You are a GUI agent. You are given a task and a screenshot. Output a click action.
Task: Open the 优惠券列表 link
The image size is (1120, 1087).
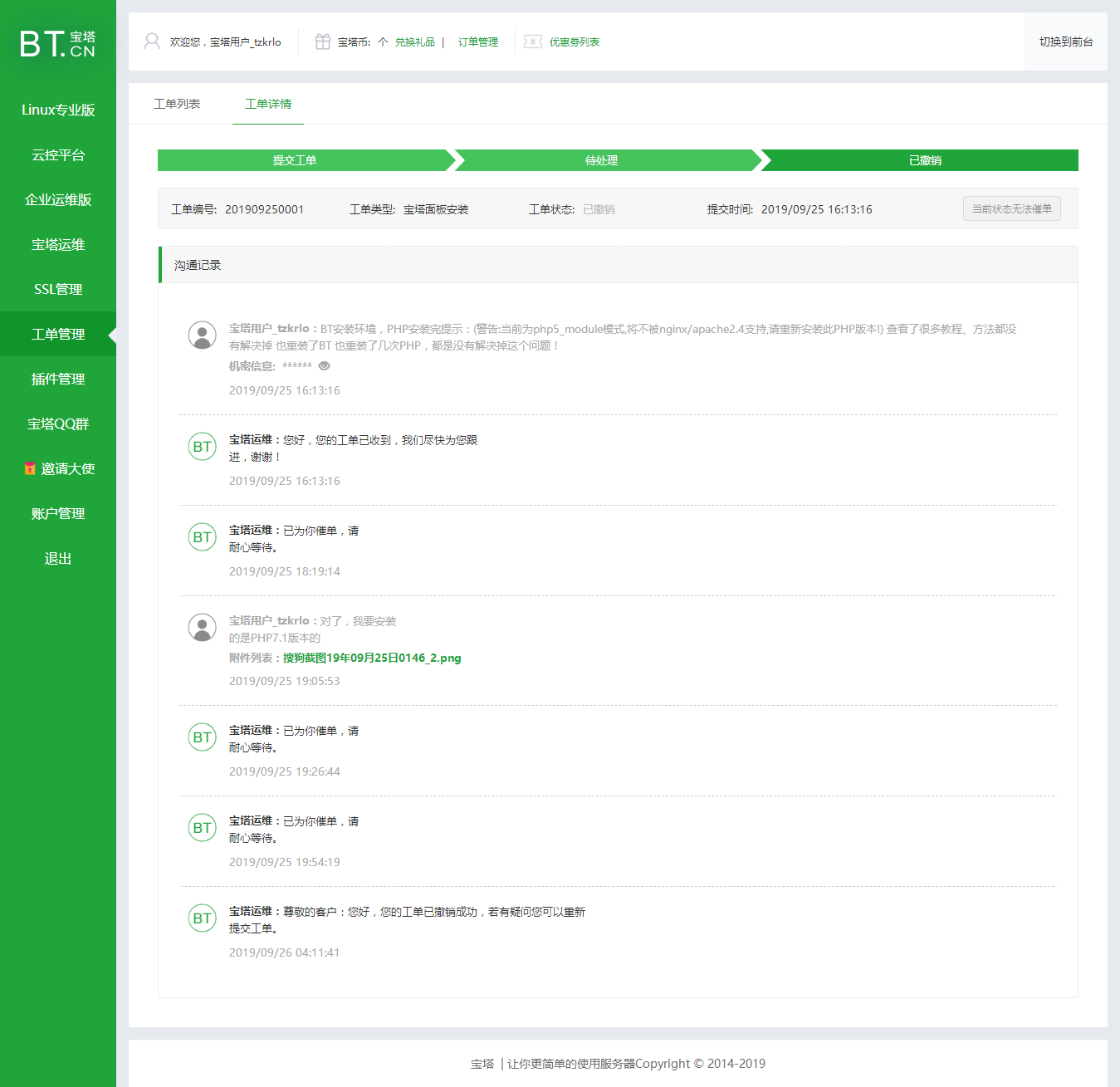(575, 42)
